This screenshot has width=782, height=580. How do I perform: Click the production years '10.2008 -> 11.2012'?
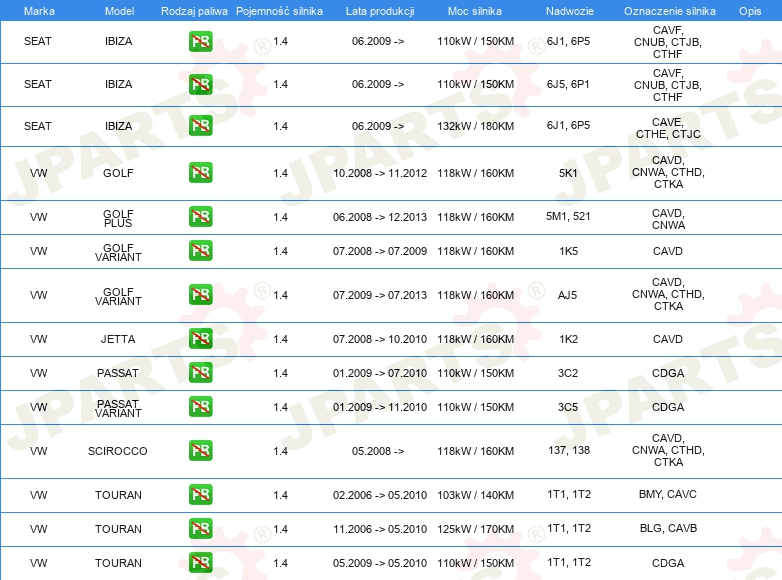point(380,173)
